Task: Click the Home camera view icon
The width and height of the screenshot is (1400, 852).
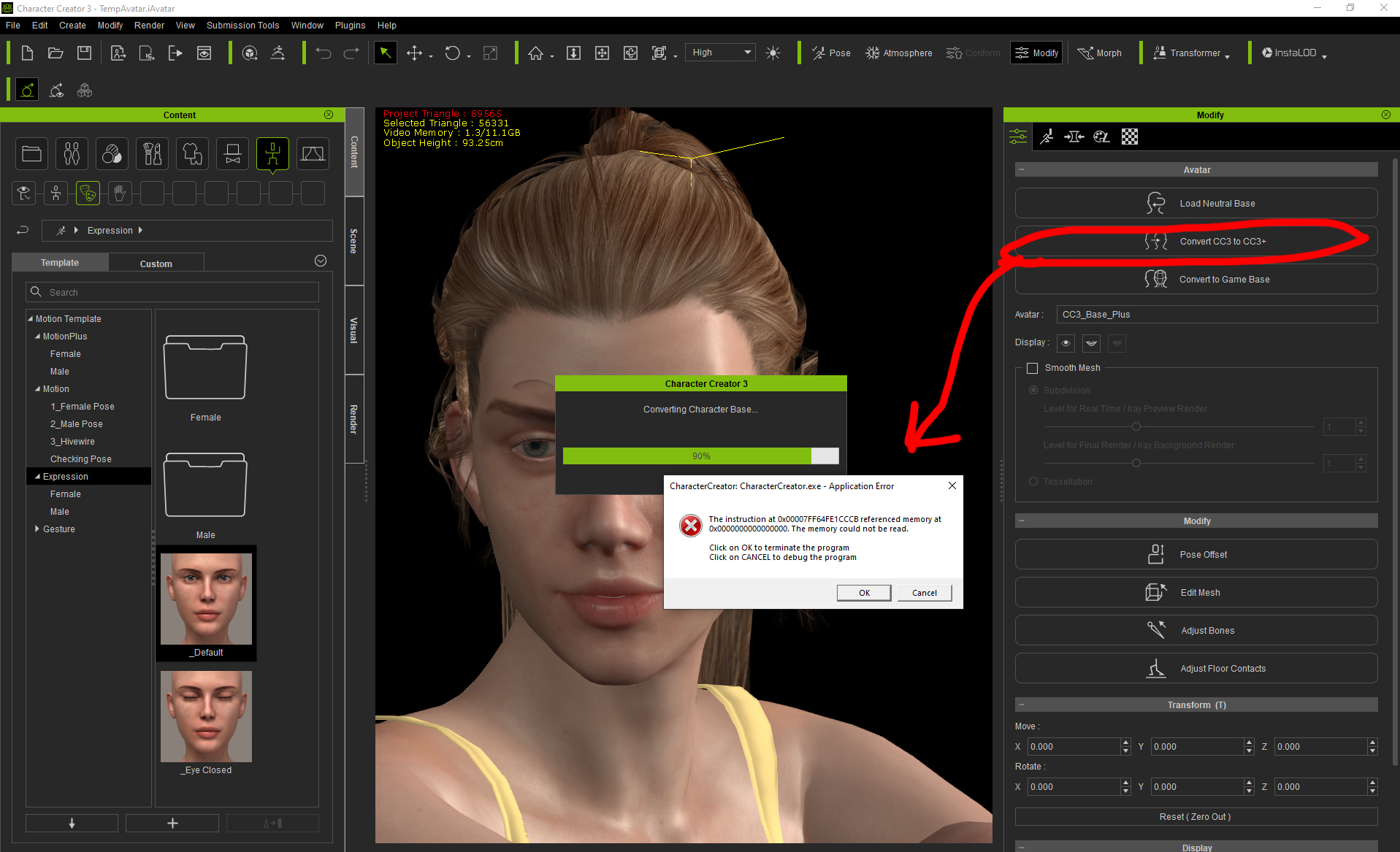Action: (536, 53)
